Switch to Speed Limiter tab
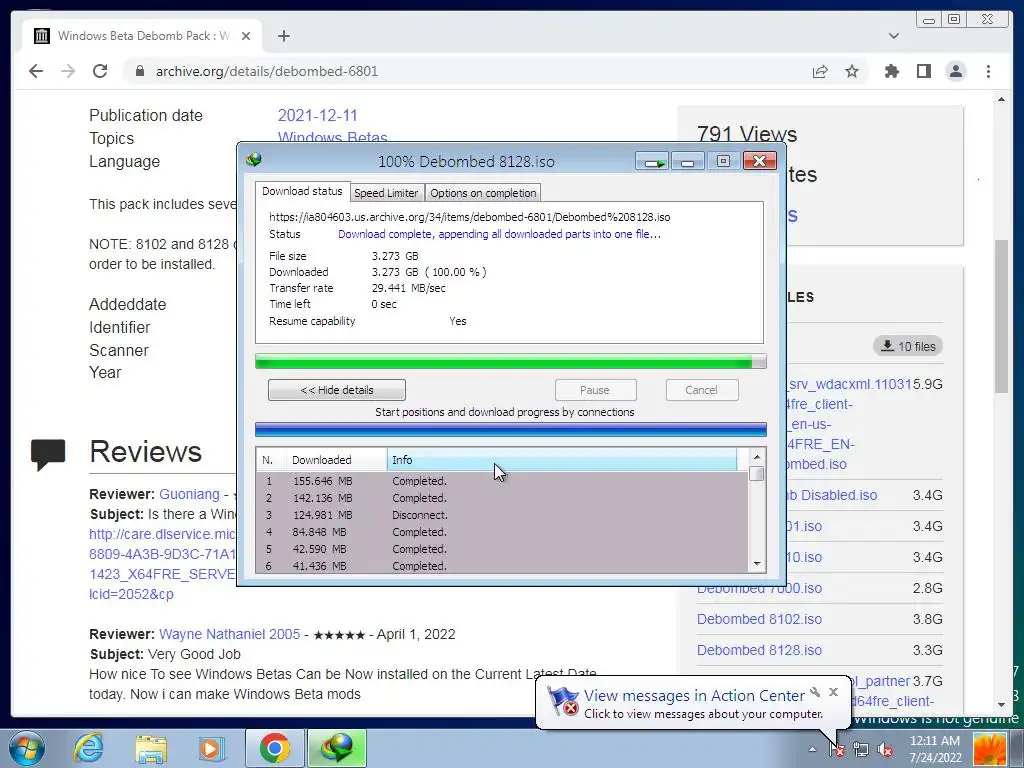Screen dimensions: 1024x768 [x=386, y=193]
